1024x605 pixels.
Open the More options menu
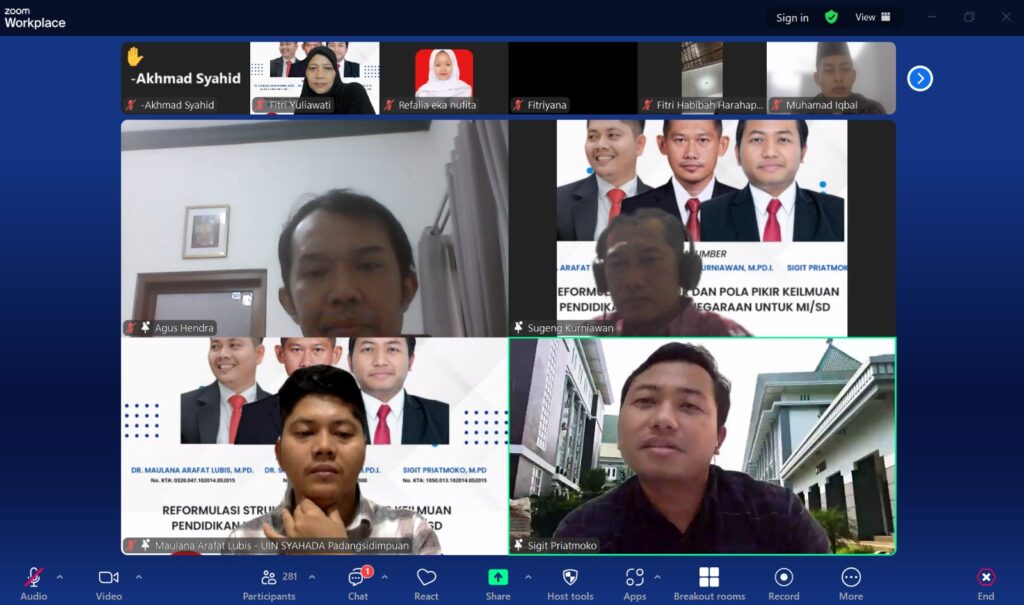point(851,583)
